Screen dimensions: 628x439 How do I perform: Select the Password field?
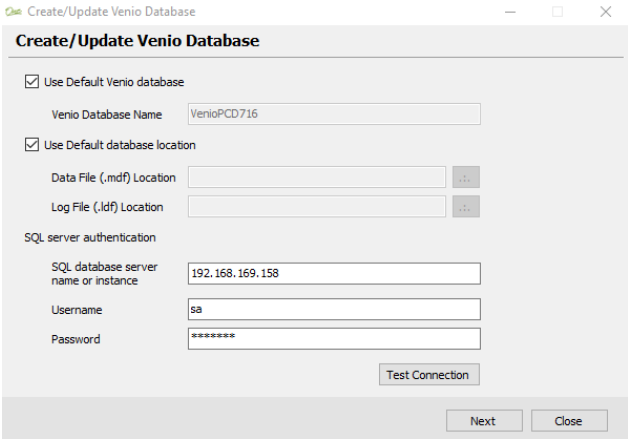coord(334,339)
